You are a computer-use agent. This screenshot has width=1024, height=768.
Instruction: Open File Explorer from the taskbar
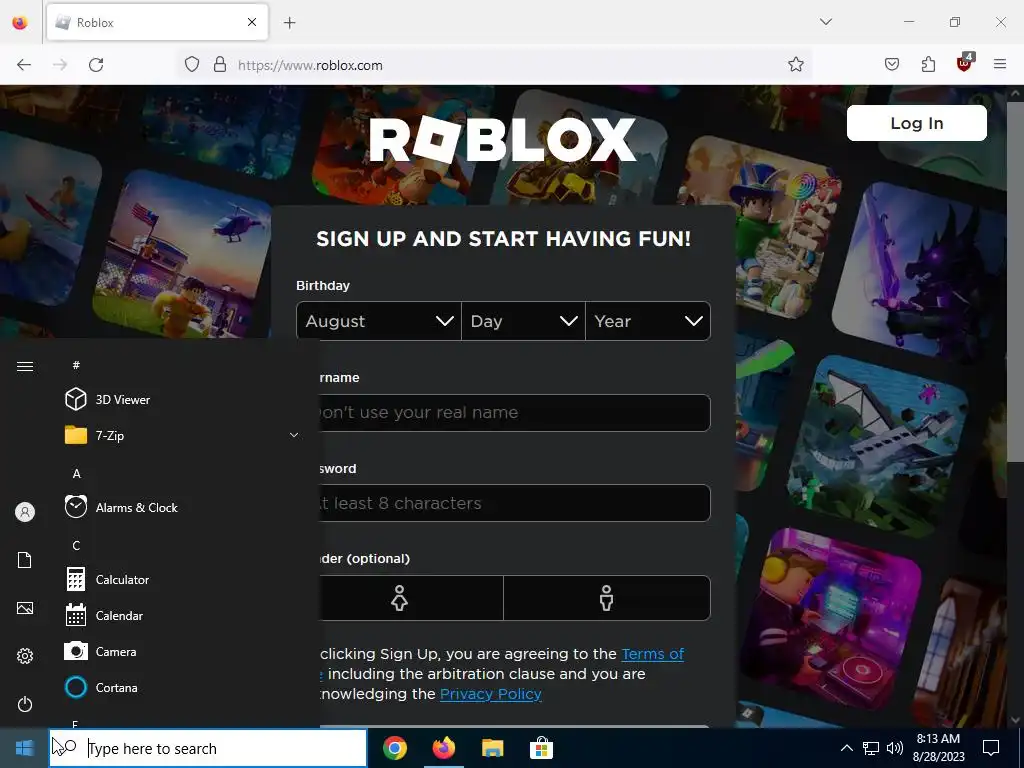tap(492, 748)
